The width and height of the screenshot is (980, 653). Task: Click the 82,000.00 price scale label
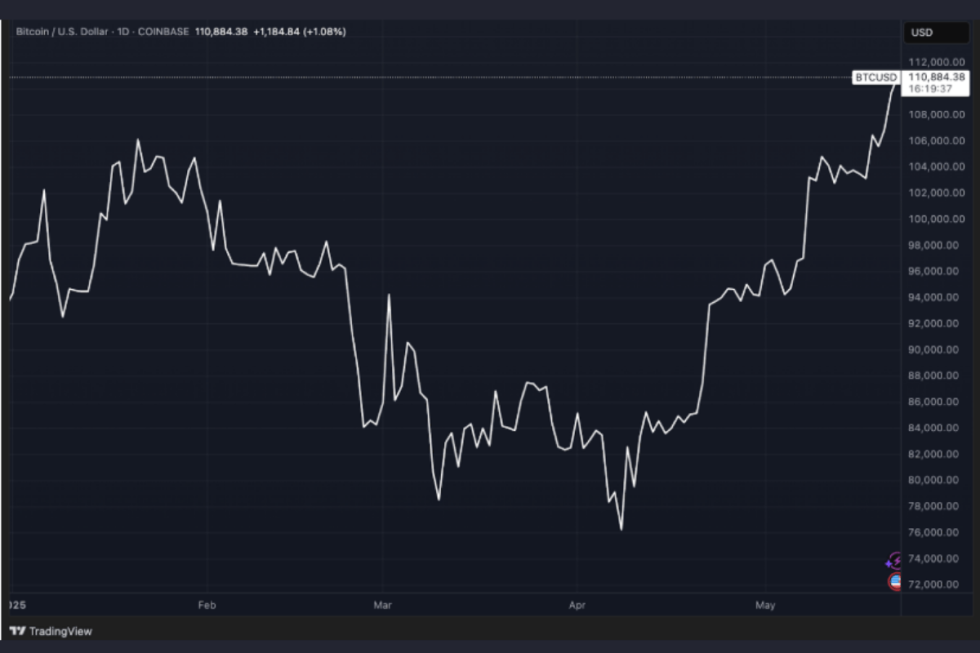[933, 454]
